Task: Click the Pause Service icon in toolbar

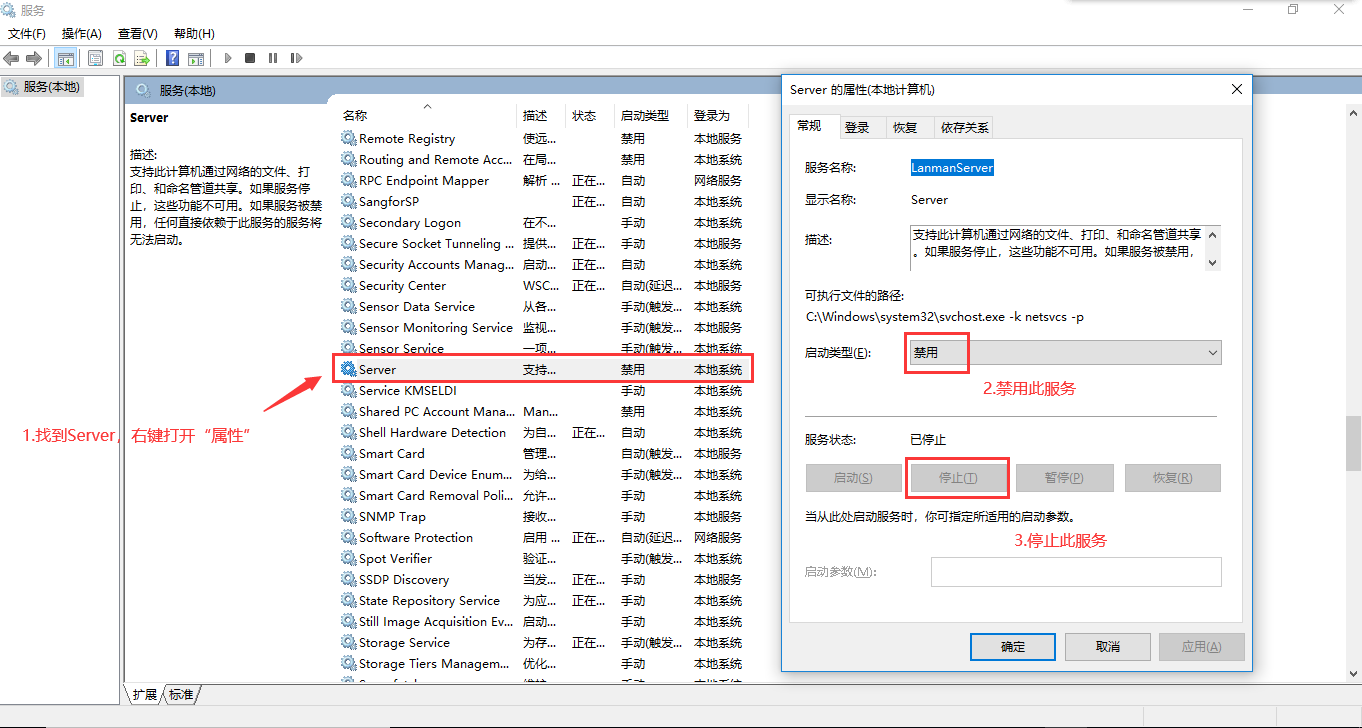Action: tap(273, 59)
